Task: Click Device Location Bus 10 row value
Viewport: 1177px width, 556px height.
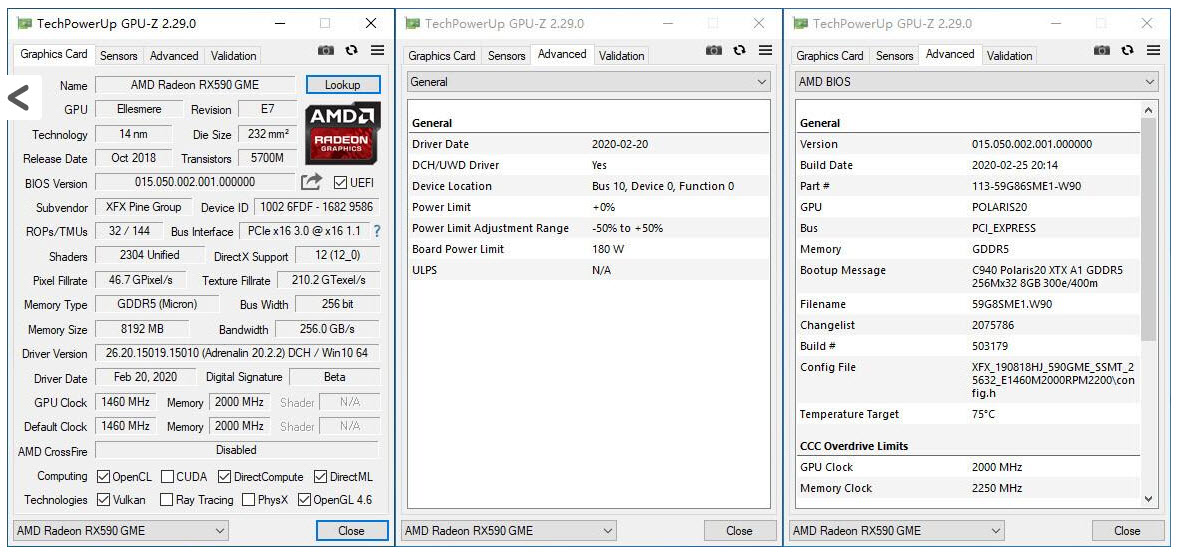Action: point(663,186)
